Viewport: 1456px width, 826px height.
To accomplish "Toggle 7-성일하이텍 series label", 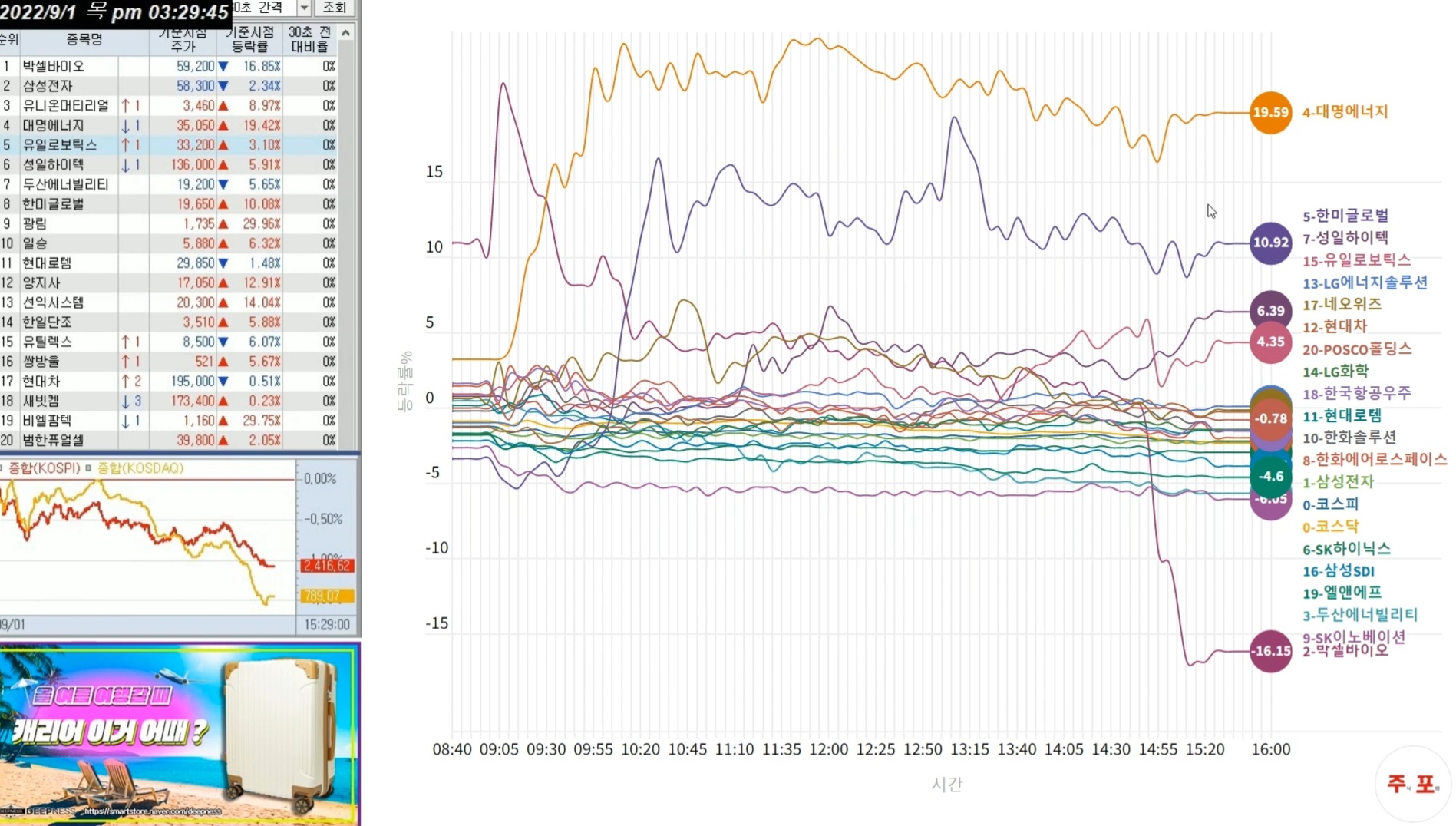I will click(x=1345, y=238).
